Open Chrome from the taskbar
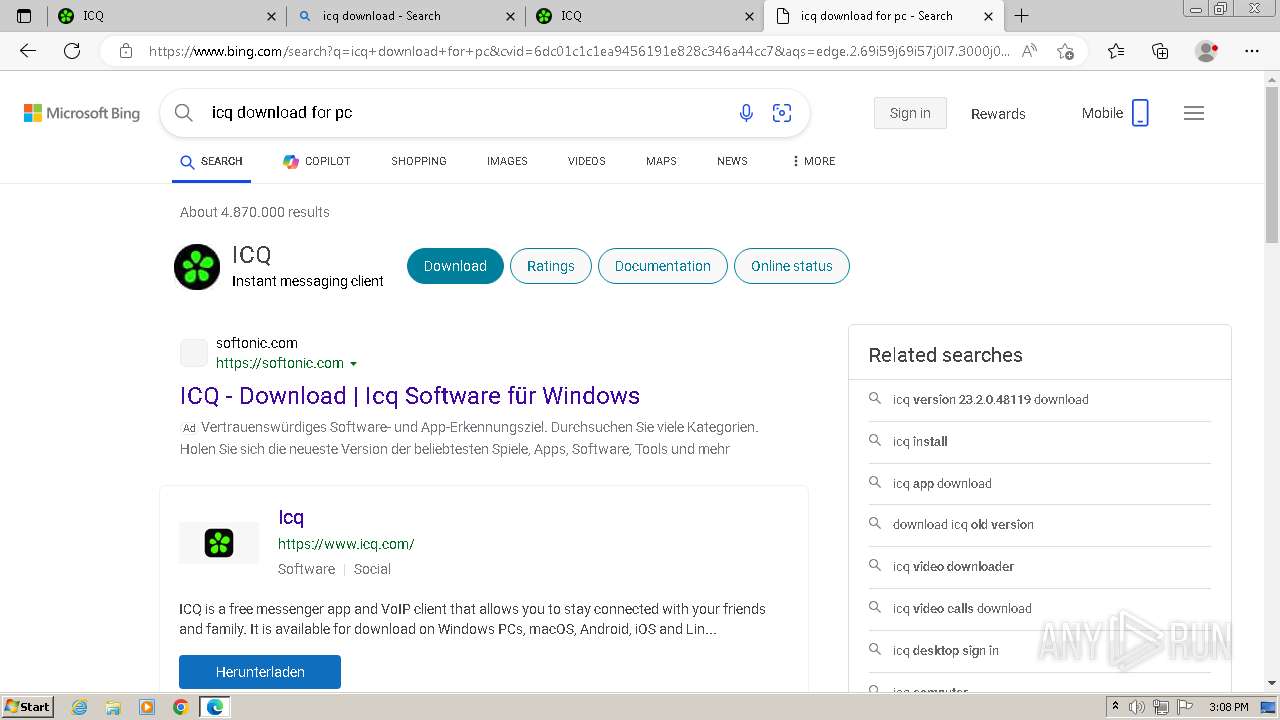The height and width of the screenshot is (720, 1280). (x=180, y=707)
